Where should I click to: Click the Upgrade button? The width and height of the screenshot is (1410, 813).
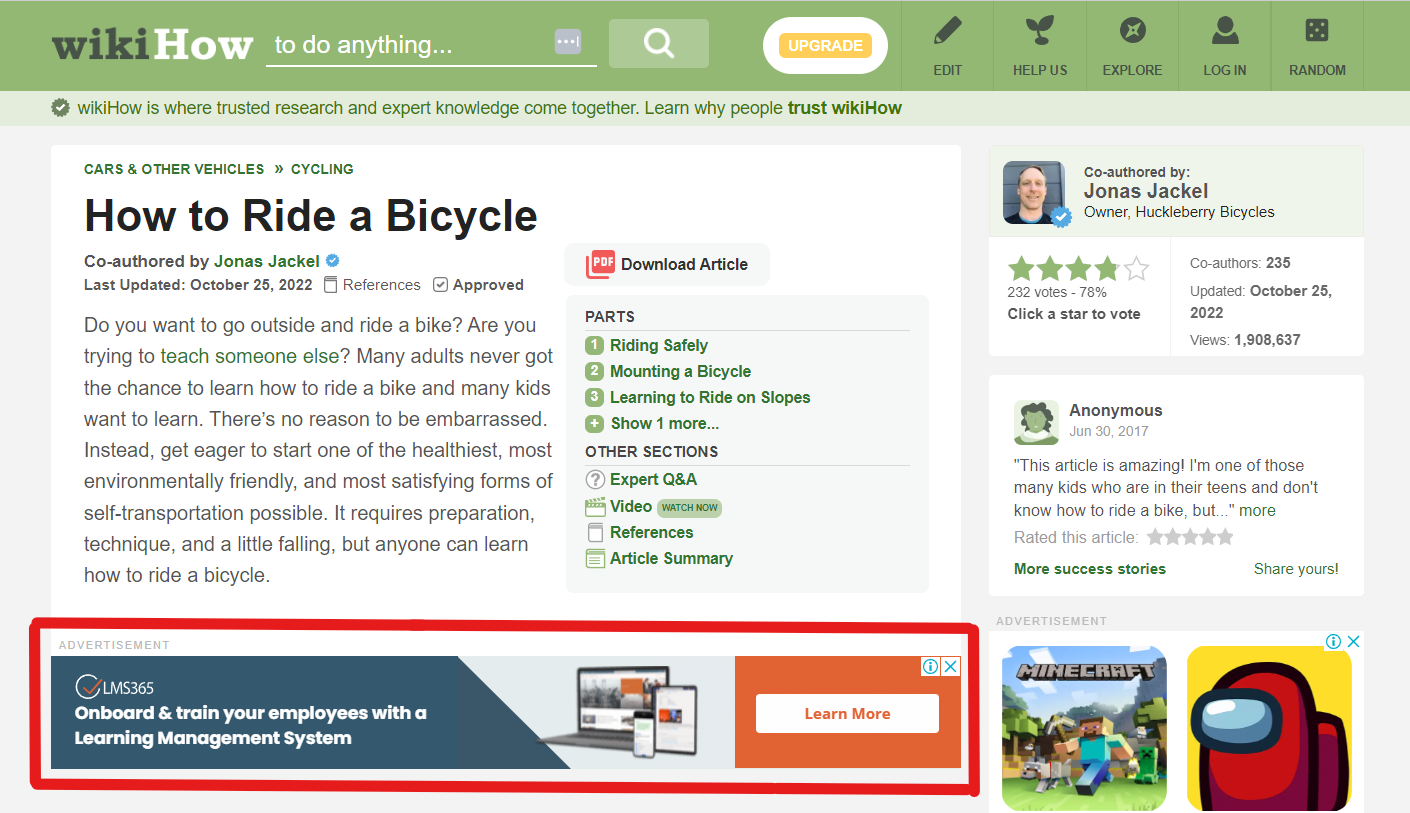[825, 45]
